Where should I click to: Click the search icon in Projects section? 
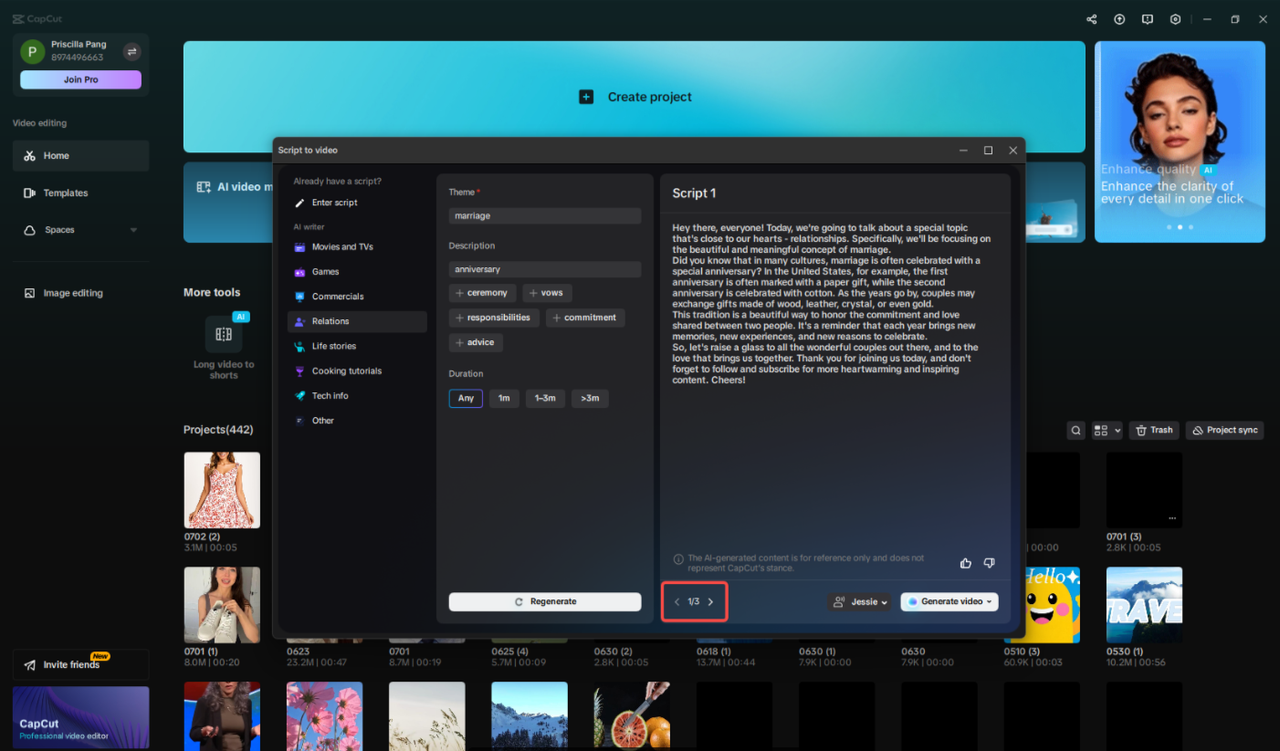[x=1076, y=430]
